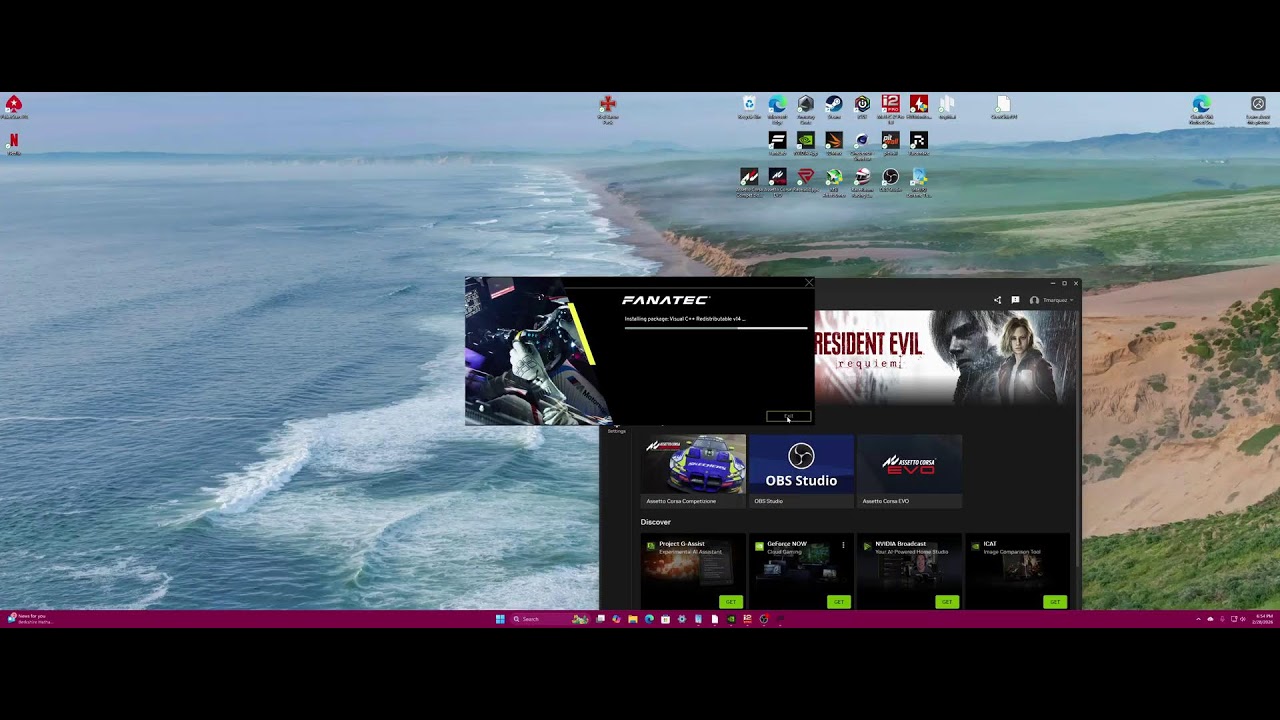The image size is (1280, 720).
Task: Open Assetto Corsa Competizione desktop shortcut
Action: click(x=749, y=181)
